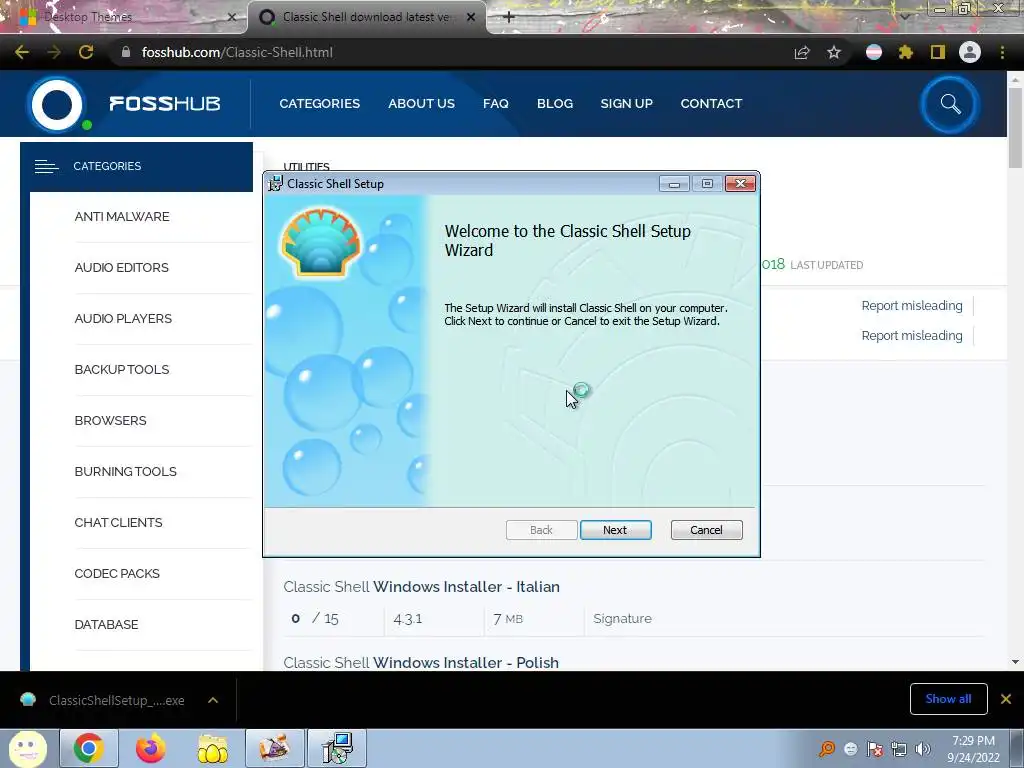Open the Start menu smiley button
Viewport: 1024px width, 768px height.
[27, 748]
